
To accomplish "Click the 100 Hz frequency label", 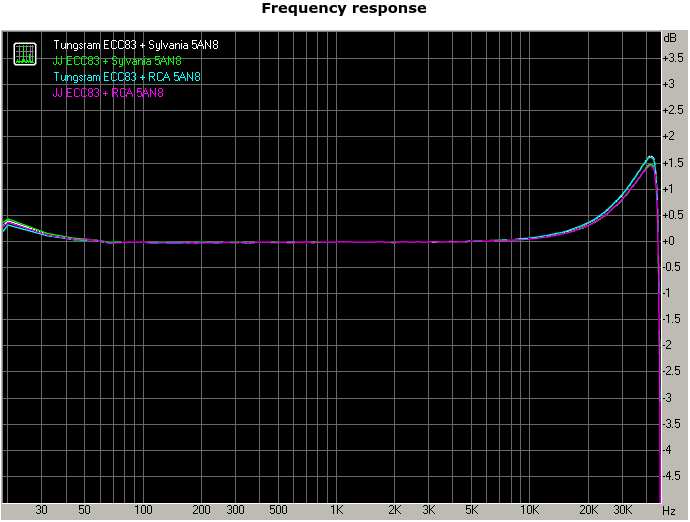I will point(143,510).
